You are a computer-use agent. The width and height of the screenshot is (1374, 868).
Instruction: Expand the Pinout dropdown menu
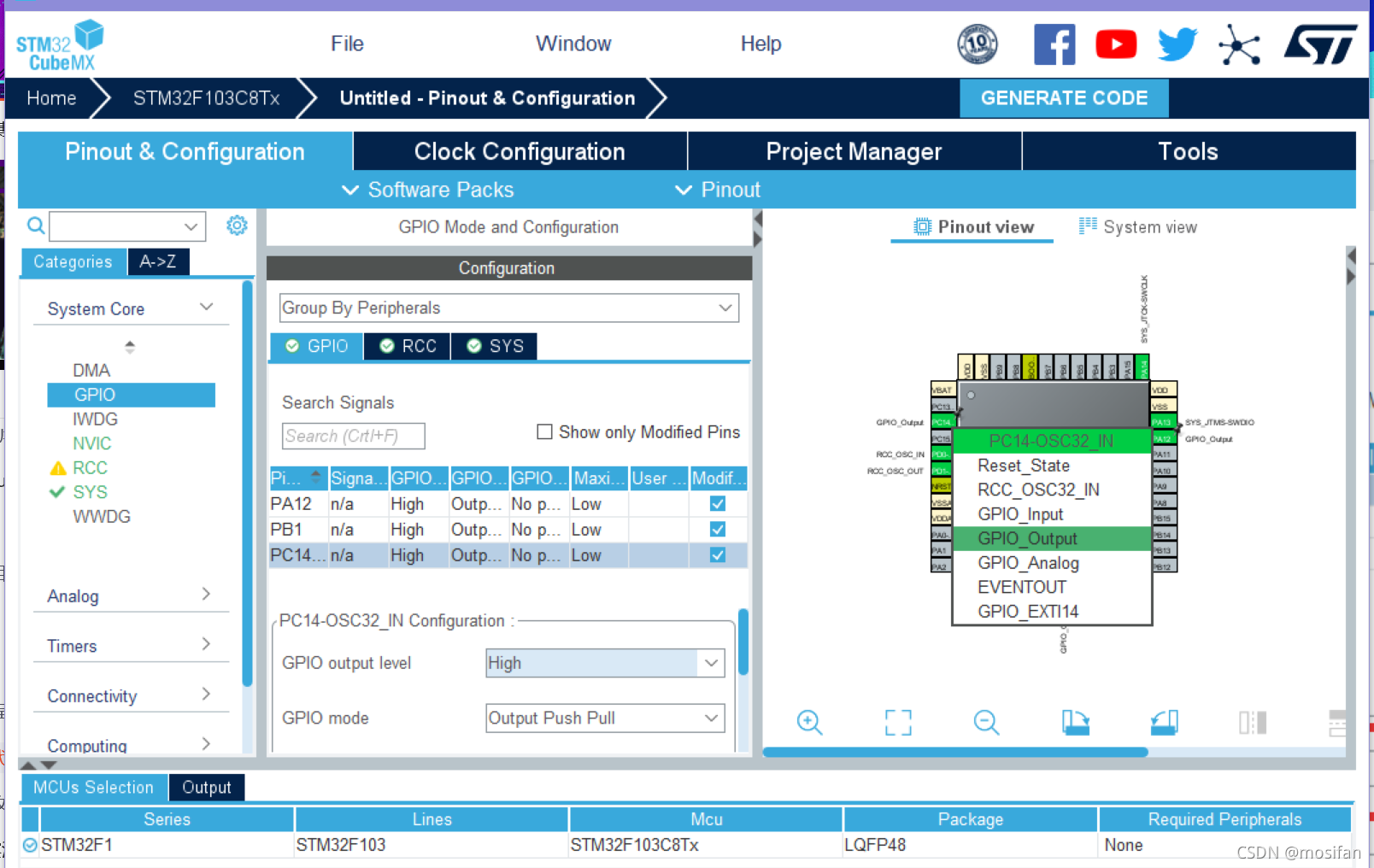pos(718,190)
